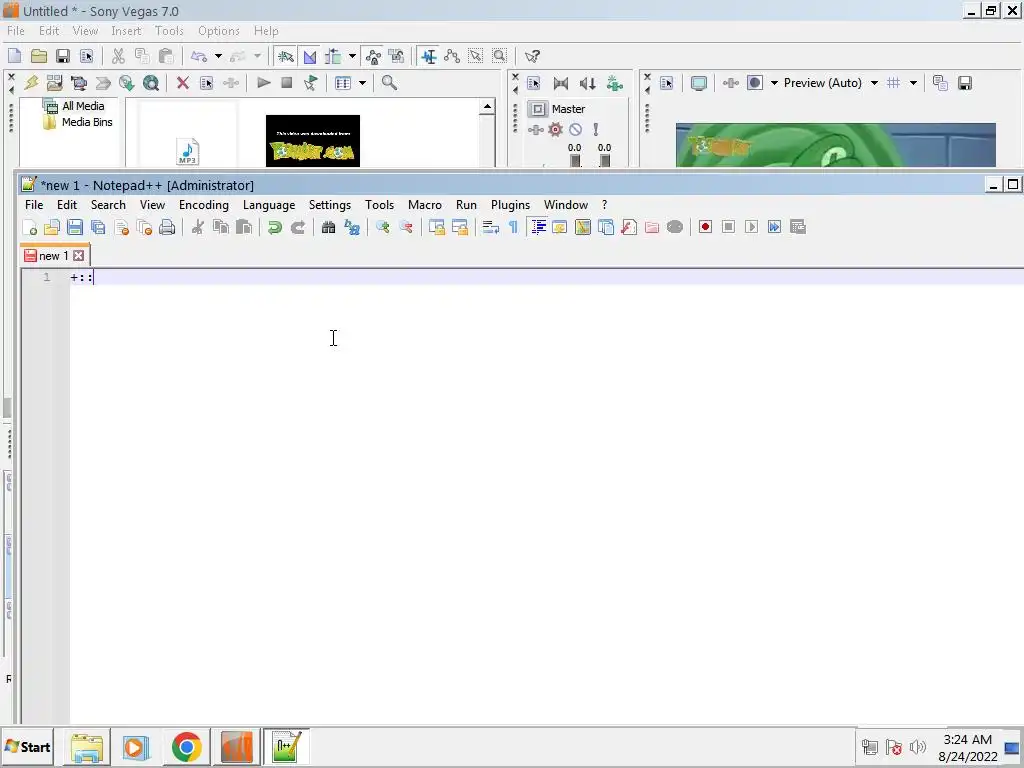Click the Properties icon in Vegas main toolbar

(x=86, y=56)
